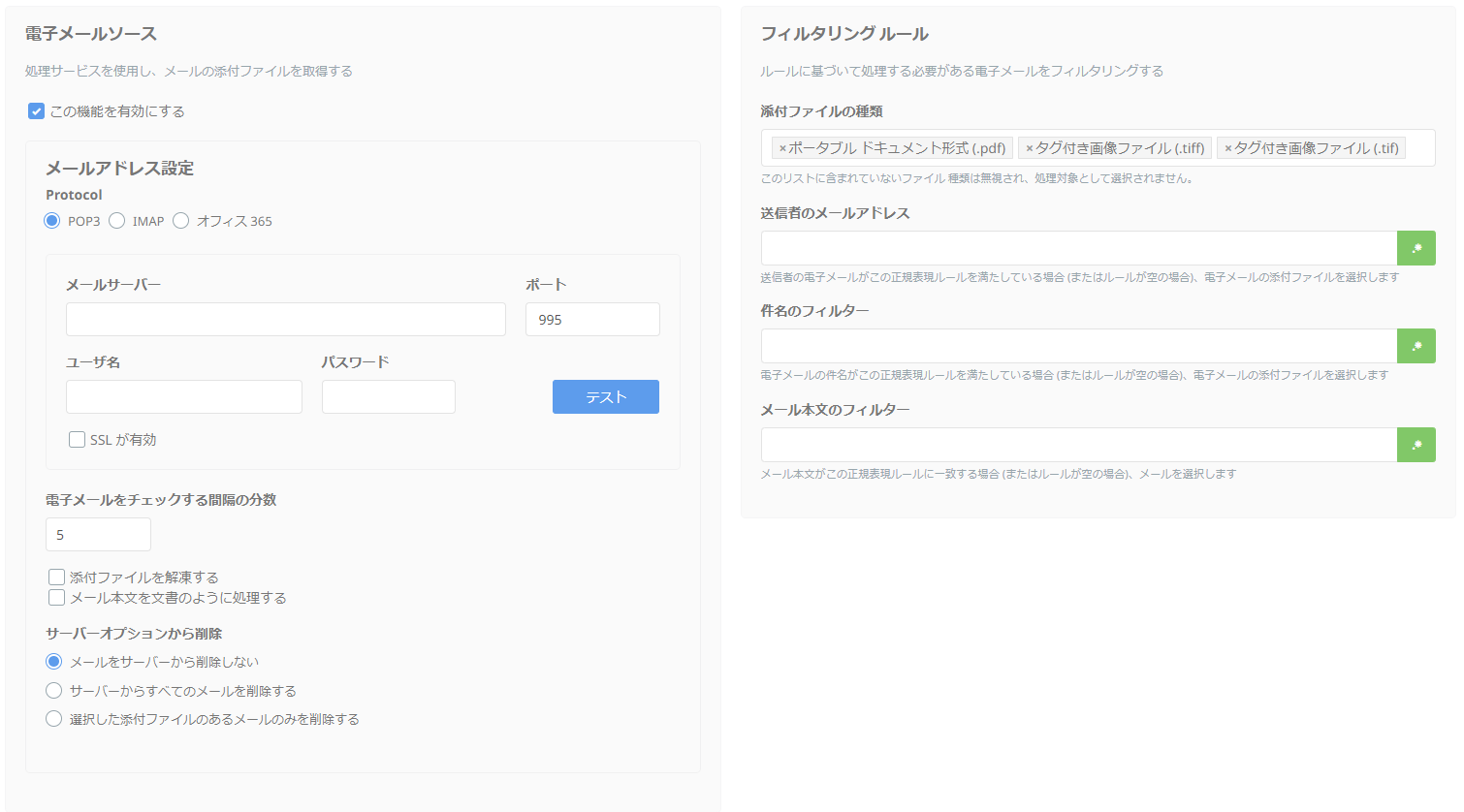Click green icon beside 送信者のメールアドレス field
This screenshot has height=812, width=1464.
1416,248
